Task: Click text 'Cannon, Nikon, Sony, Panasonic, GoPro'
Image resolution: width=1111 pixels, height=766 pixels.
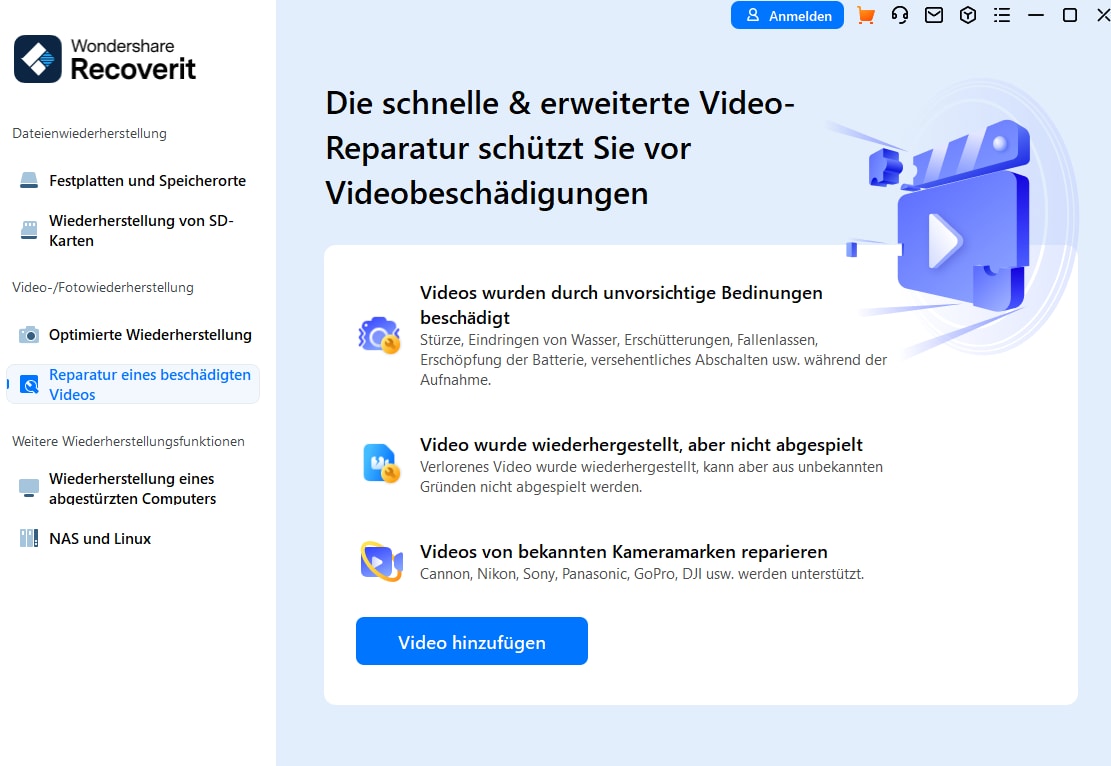Action: (548, 574)
